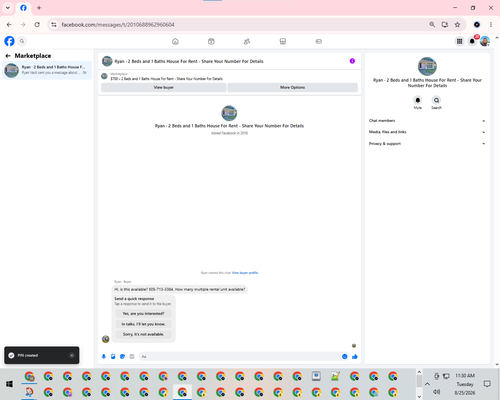
Task: Open the emoji picker in message box
Action: (344, 357)
